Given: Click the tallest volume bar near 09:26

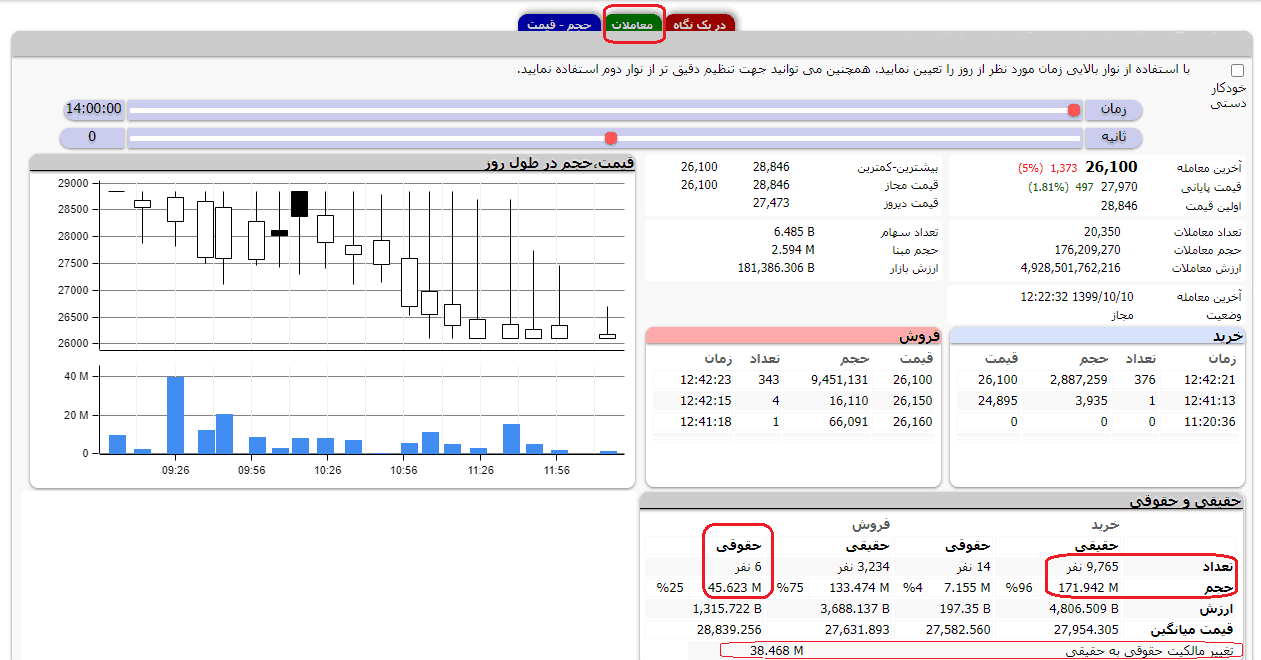Looking at the screenshot, I should point(175,415).
